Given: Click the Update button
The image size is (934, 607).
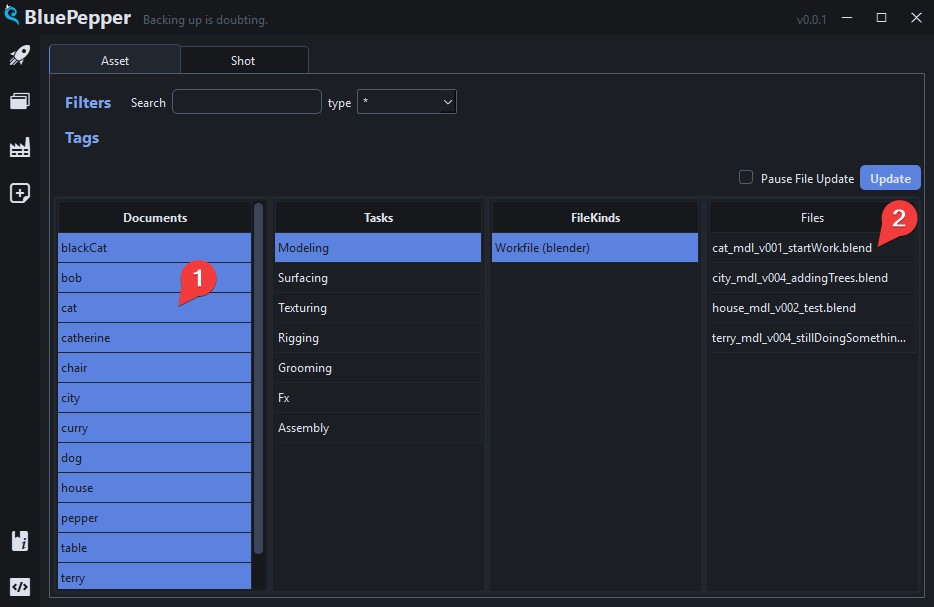Looking at the screenshot, I should tap(890, 178).
